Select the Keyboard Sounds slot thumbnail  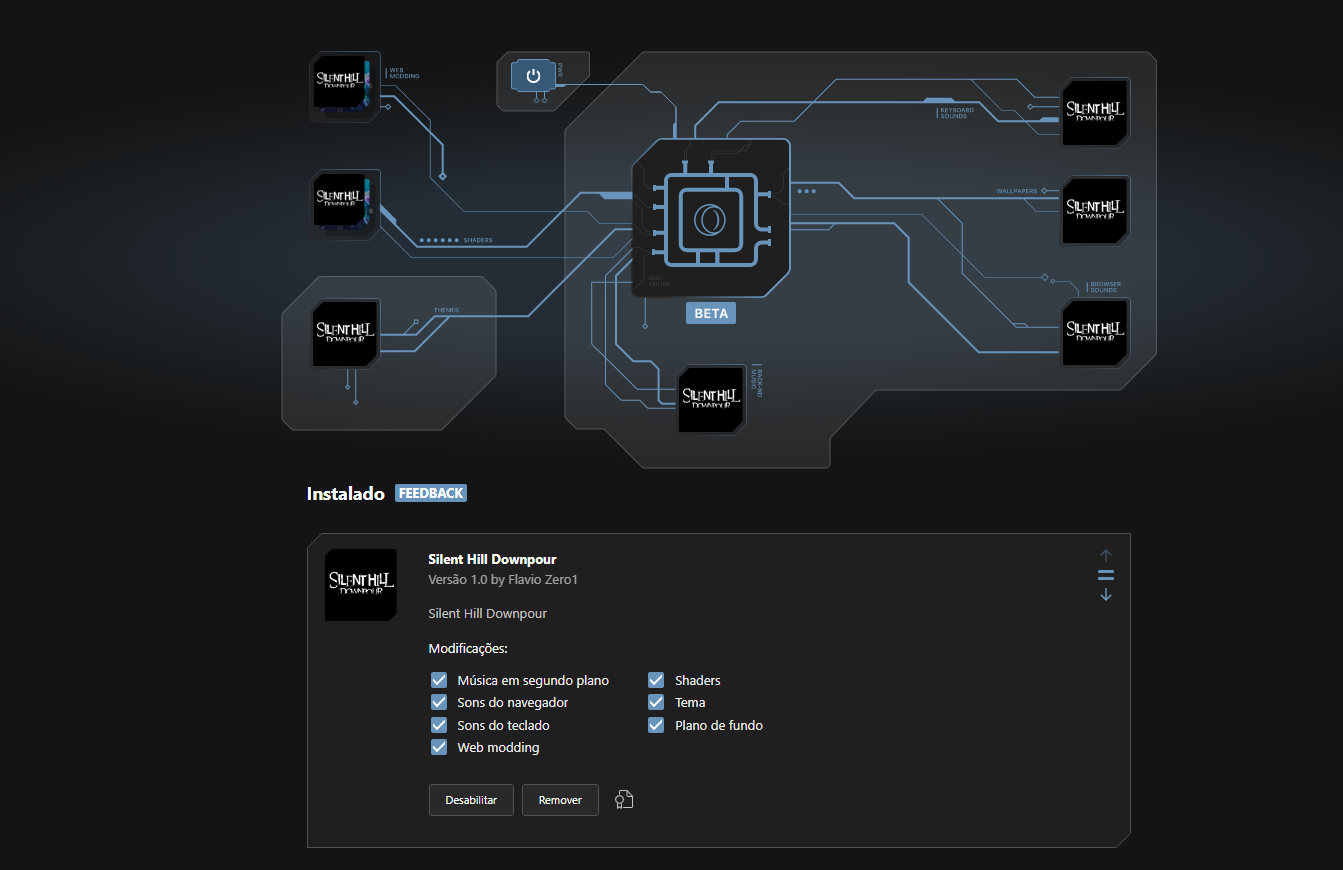1095,112
